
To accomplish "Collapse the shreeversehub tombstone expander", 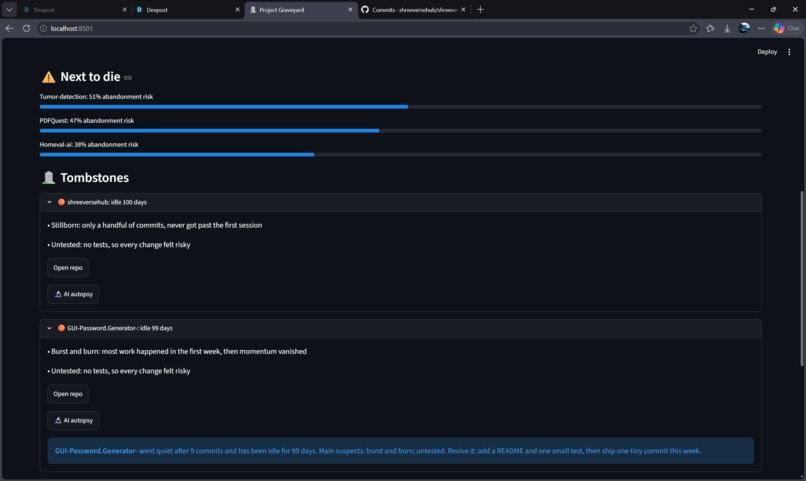I will point(400,202).
